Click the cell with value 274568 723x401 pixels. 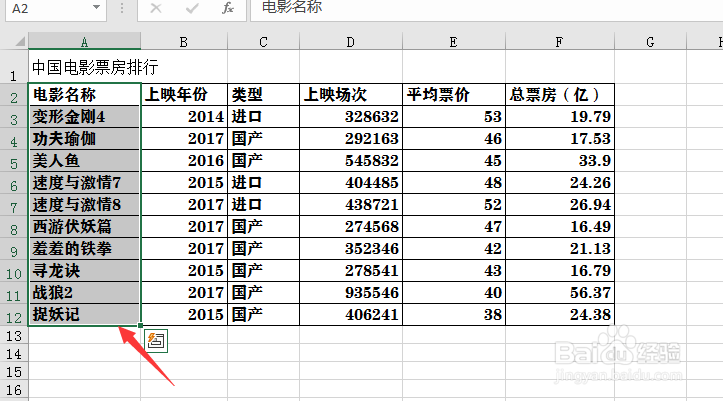351,227
